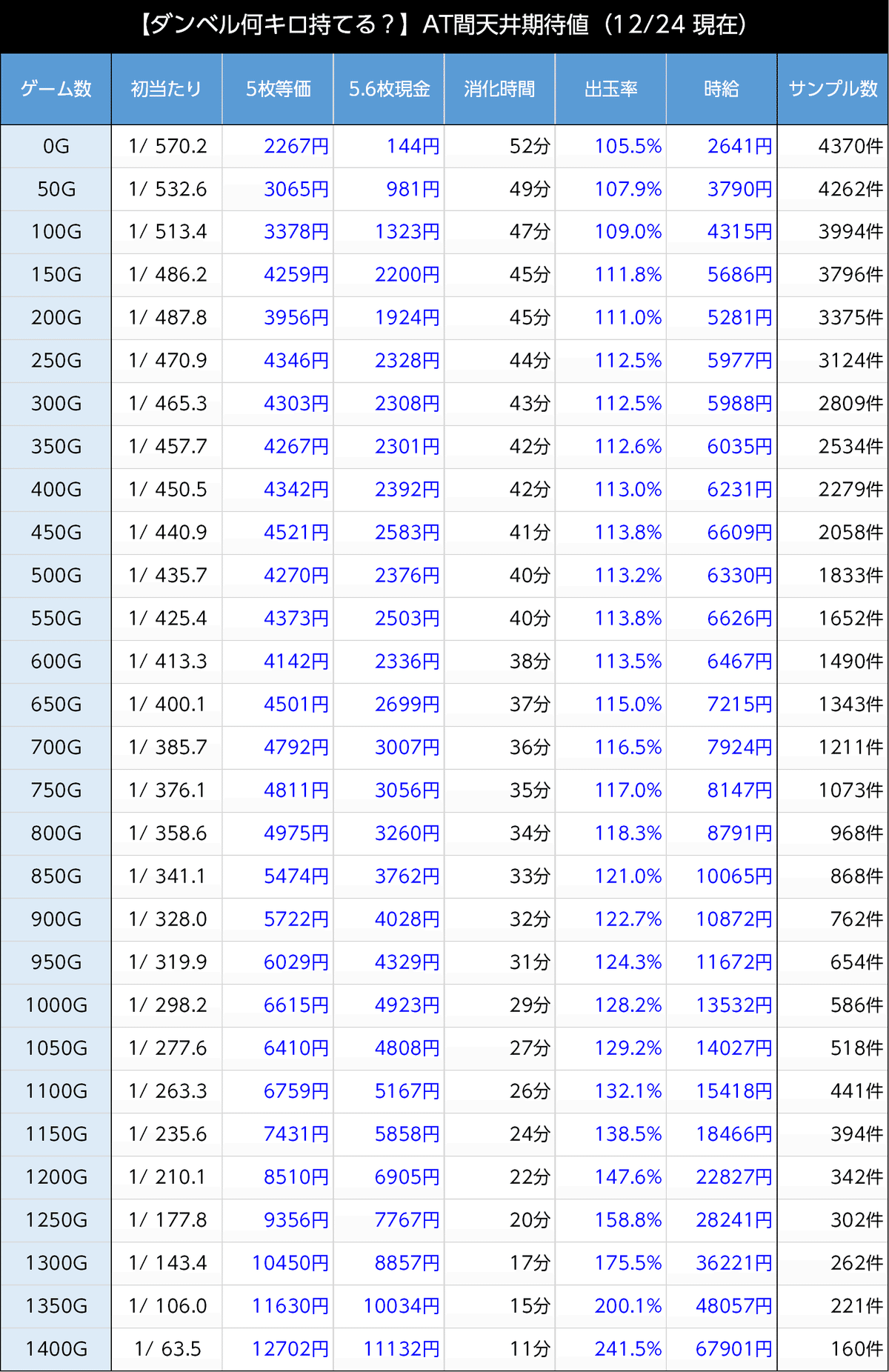
Task: Select the 550G row label
Action: click(56, 619)
